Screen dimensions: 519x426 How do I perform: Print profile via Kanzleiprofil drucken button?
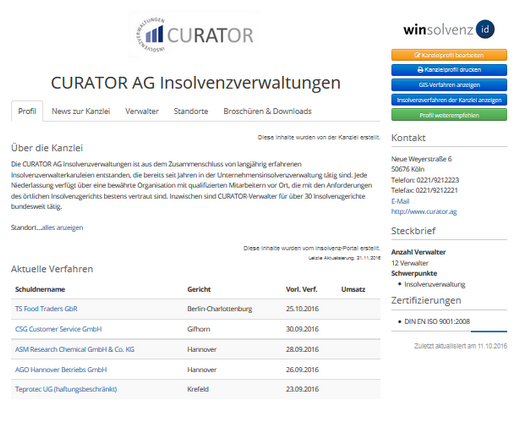449,70
